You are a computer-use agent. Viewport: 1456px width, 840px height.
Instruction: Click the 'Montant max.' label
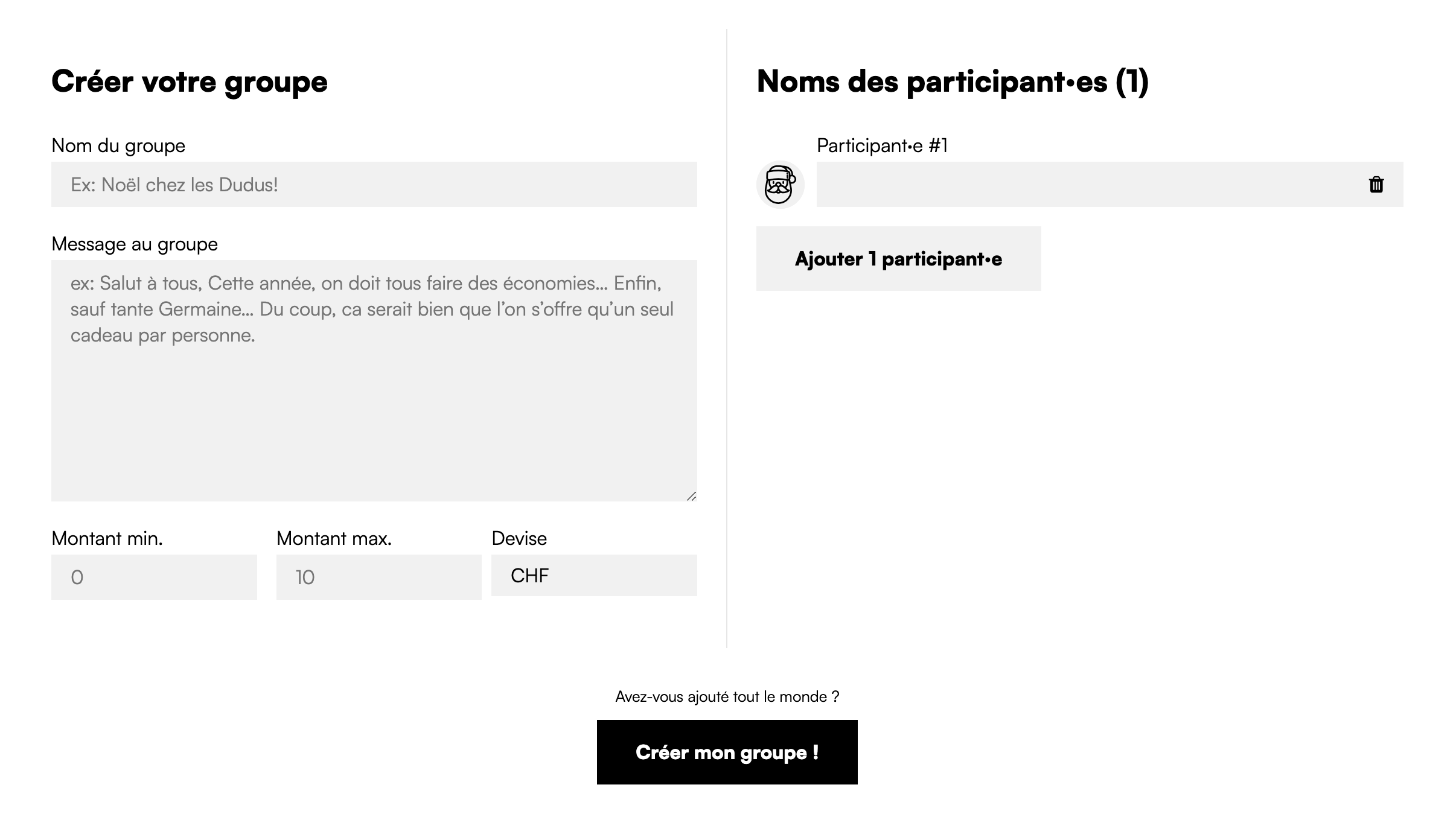(x=334, y=538)
